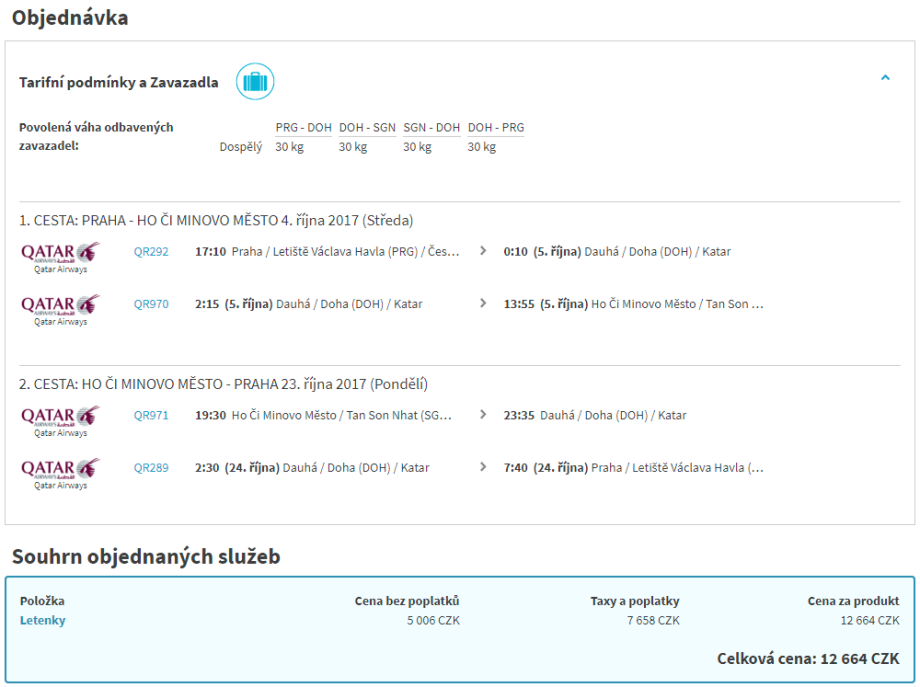Image resolution: width=920 pixels, height=687 pixels.
Task: Click the Letenky item link
Action: 43,621
